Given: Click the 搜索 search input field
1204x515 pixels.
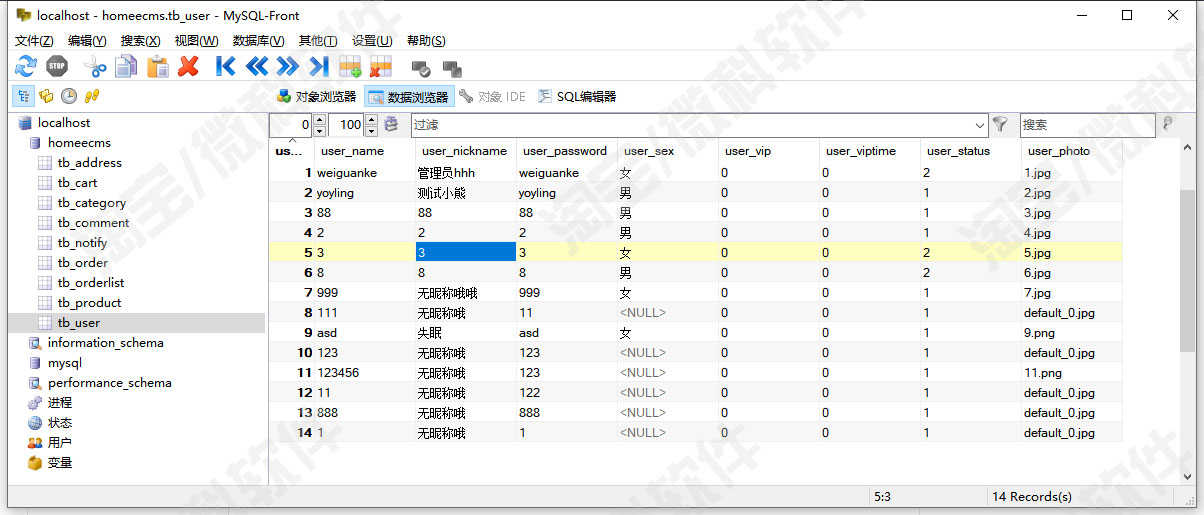Looking at the screenshot, I should point(1087,125).
